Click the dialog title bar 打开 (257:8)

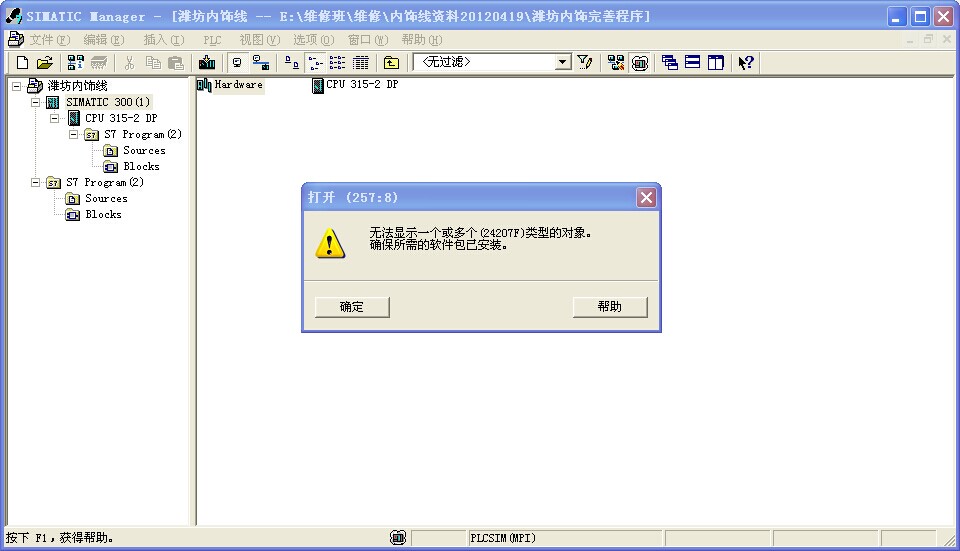tap(353, 197)
